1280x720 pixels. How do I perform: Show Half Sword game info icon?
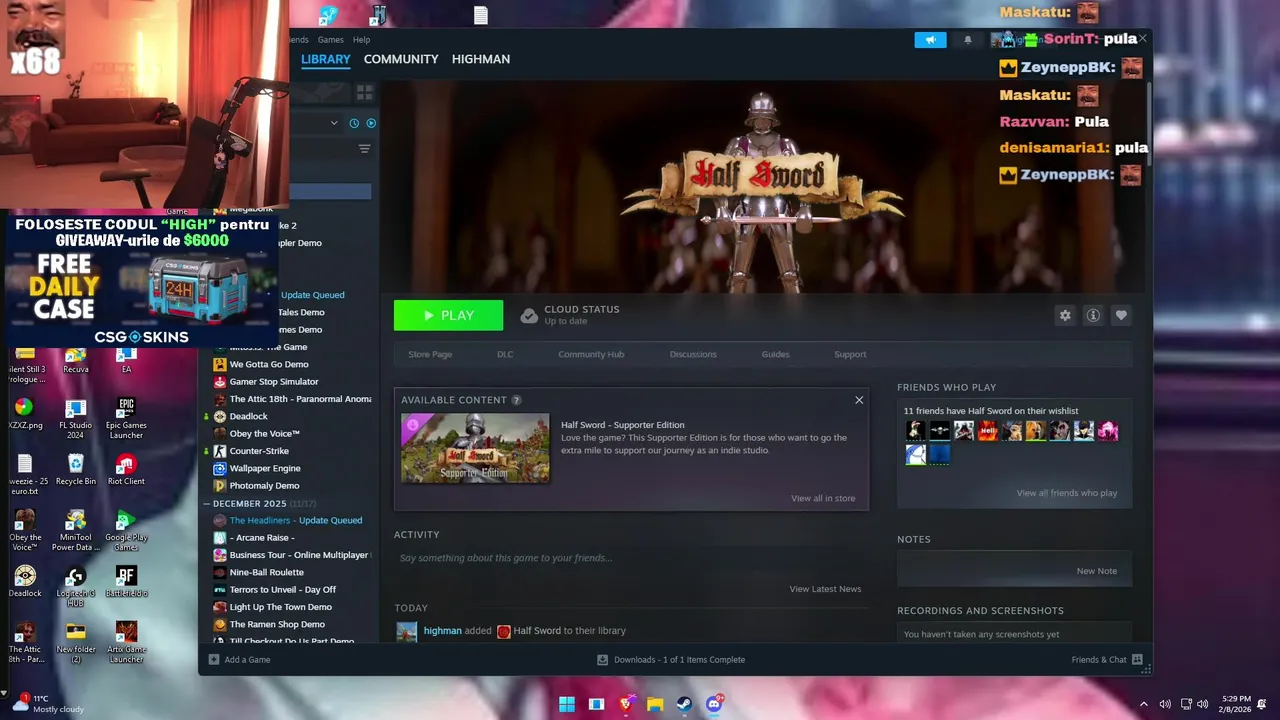[1093, 315]
